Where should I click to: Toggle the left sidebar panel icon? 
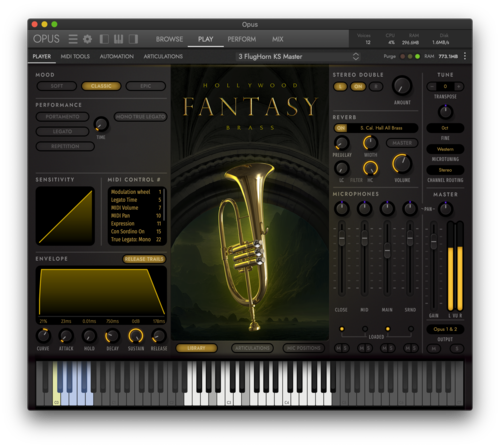point(104,39)
